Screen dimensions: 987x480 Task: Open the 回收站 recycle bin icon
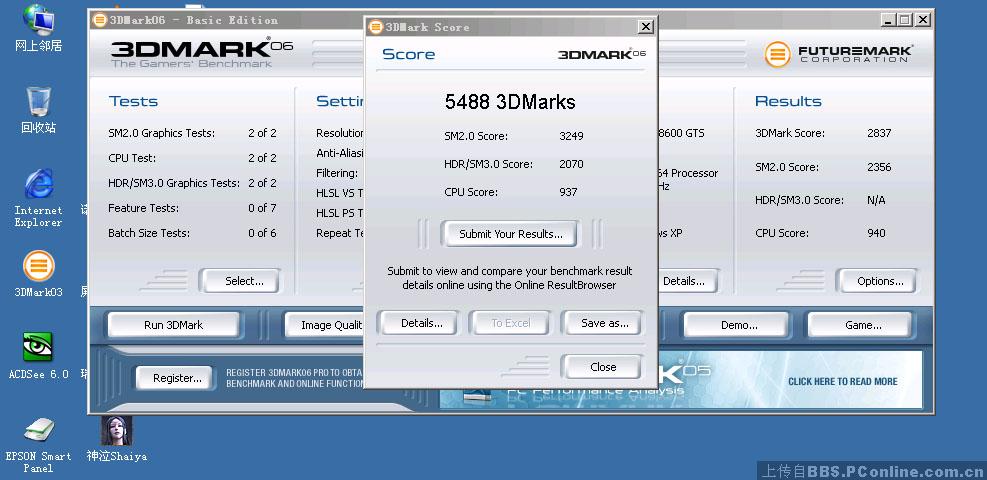tap(38, 102)
